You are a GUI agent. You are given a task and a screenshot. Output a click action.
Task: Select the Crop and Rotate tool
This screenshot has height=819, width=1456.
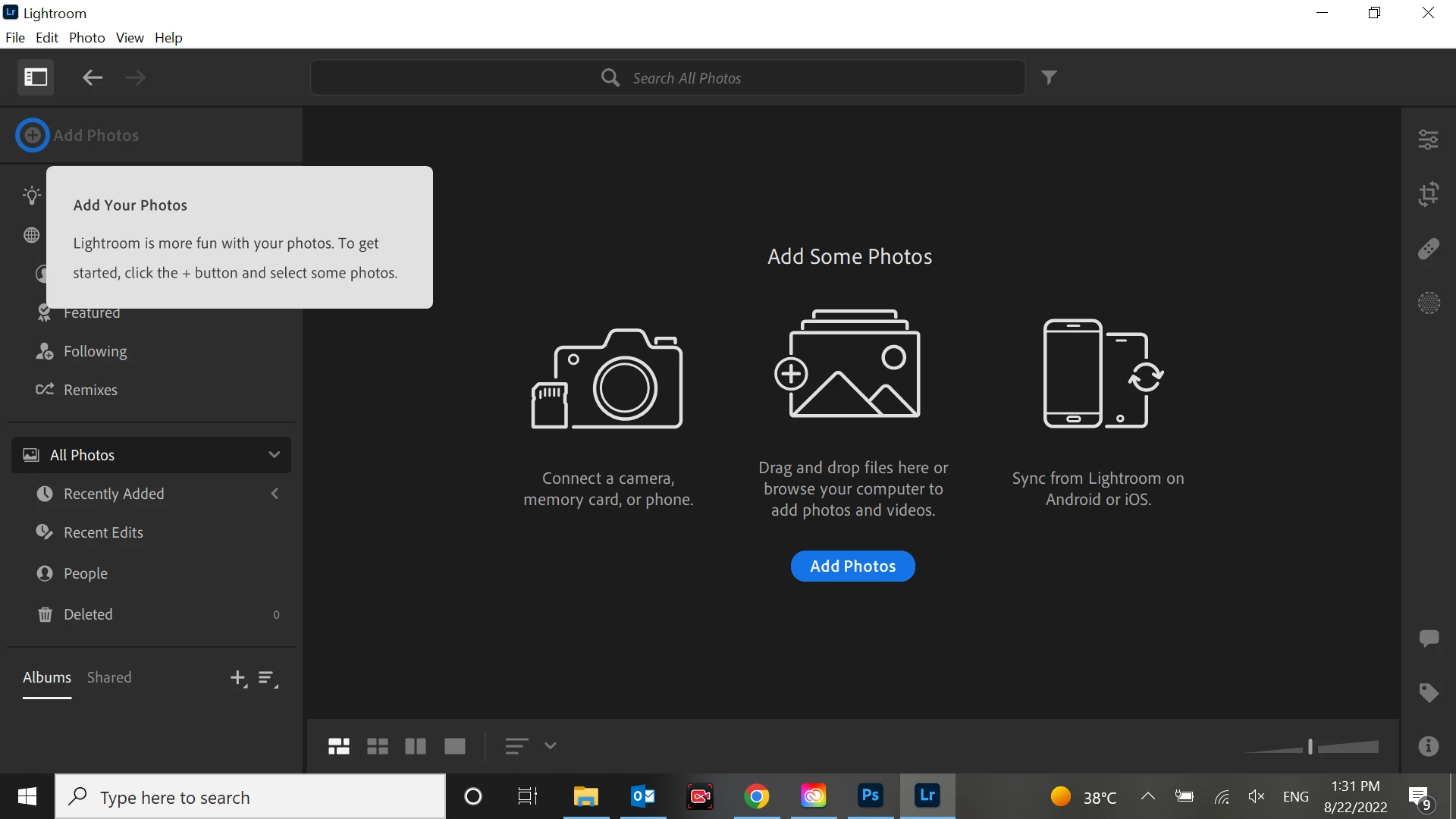pyautogui.click(x=1428, y=194)
